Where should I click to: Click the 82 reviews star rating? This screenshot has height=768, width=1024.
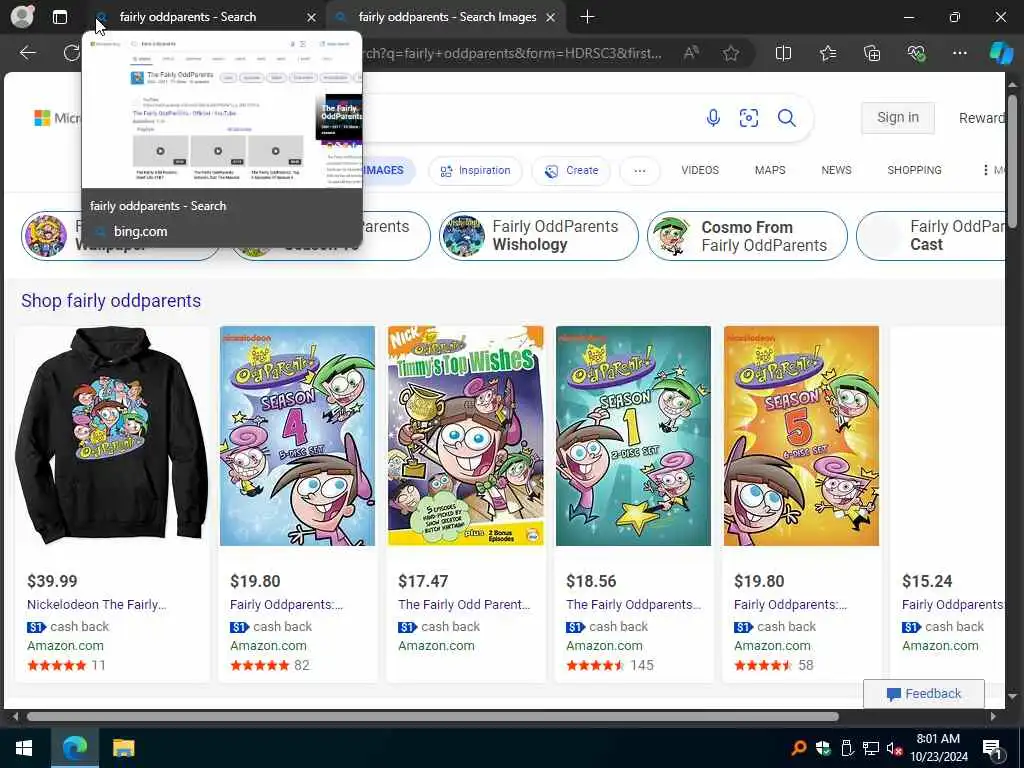(269, 665)
